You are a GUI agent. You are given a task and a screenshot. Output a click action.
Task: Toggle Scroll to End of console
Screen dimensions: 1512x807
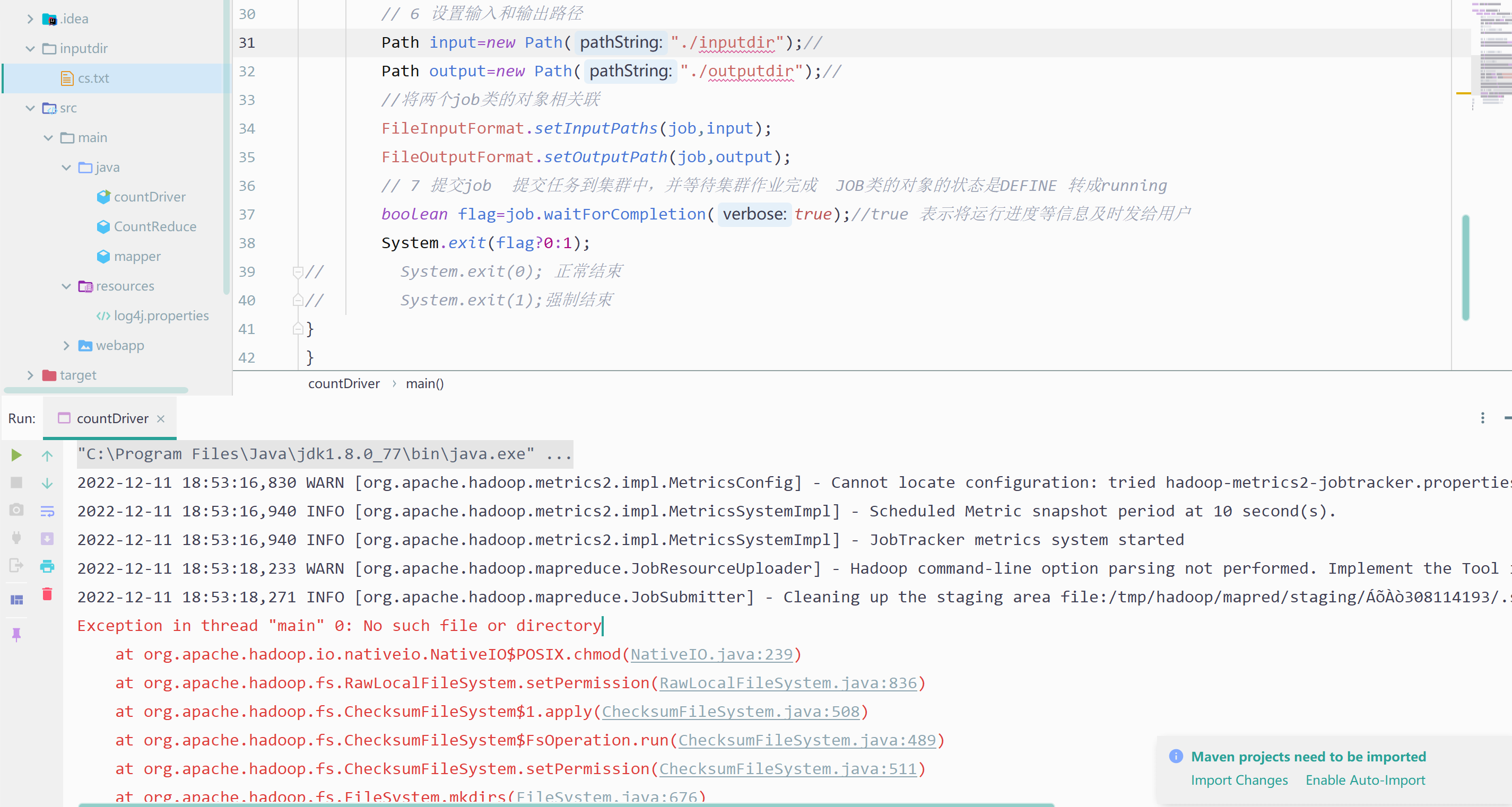click(x=47, y=539)
